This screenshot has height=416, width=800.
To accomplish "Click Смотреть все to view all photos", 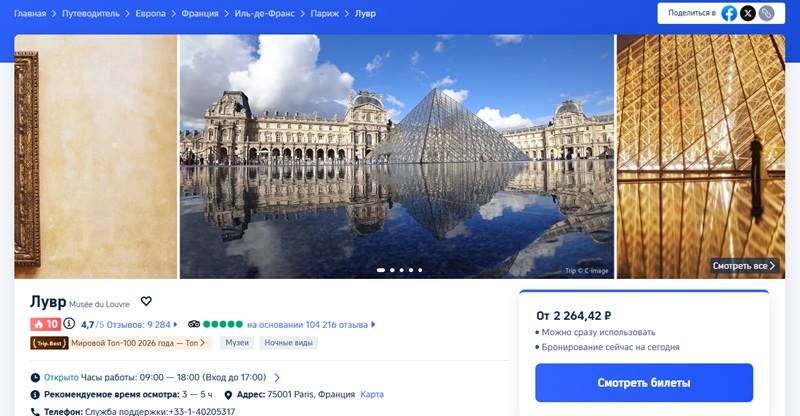I will tap(744, 266).
